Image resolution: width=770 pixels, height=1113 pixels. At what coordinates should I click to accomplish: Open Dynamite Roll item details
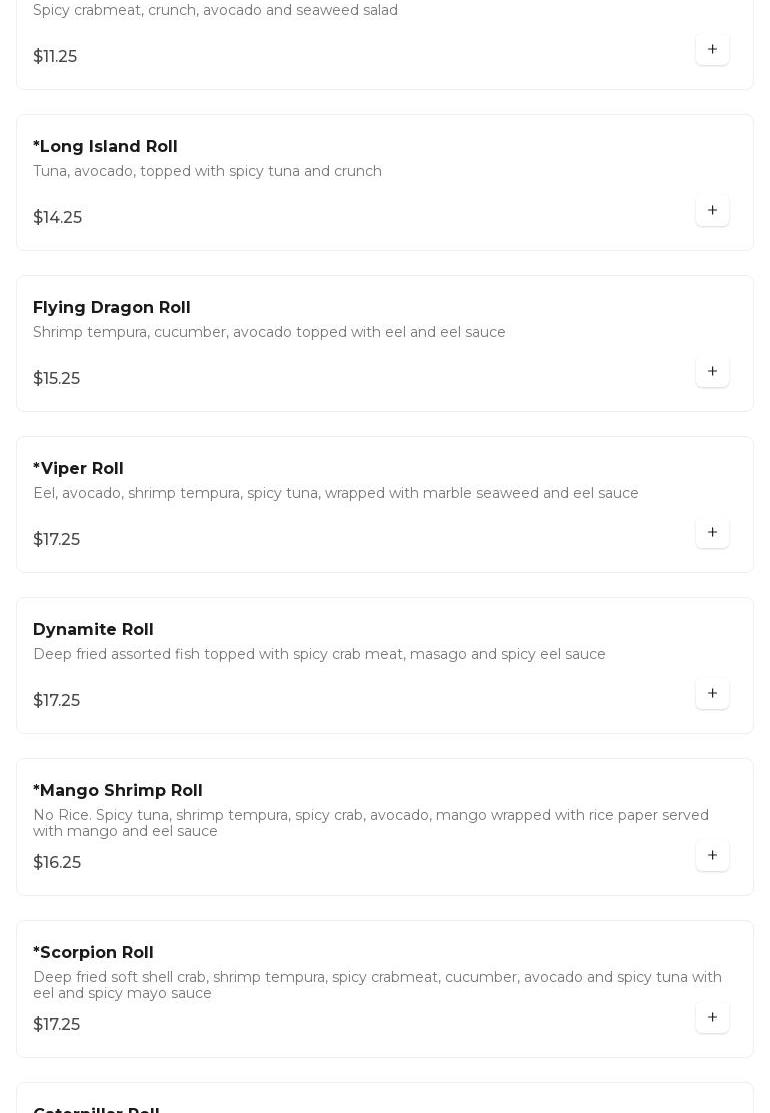(93, 630)
